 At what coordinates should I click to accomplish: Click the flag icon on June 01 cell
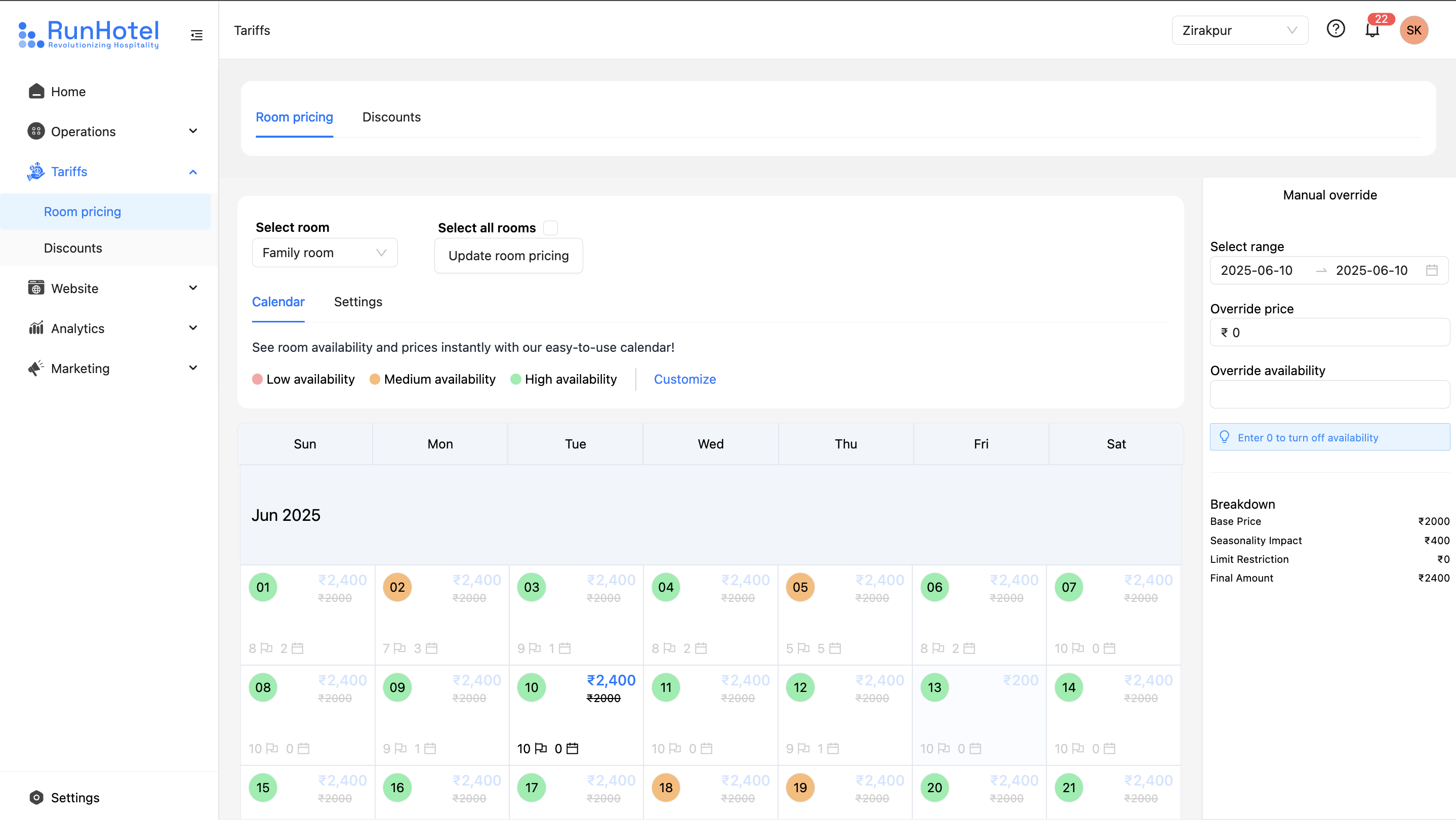266,648
